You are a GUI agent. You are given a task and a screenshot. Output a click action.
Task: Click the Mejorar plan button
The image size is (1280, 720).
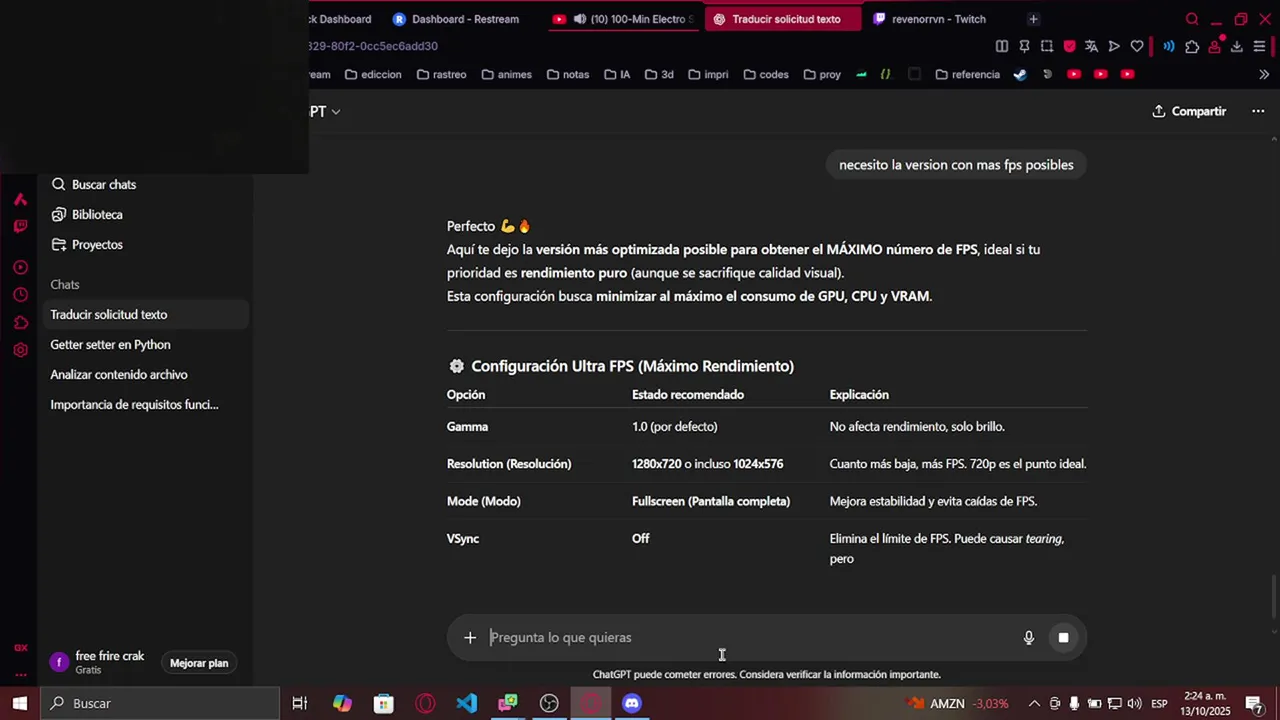[x=199, y=663]
